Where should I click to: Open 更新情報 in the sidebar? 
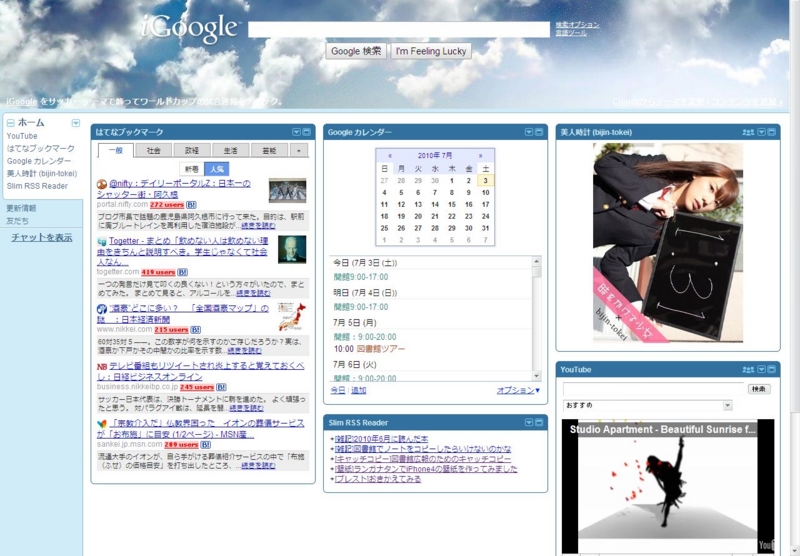coord(21,208)
